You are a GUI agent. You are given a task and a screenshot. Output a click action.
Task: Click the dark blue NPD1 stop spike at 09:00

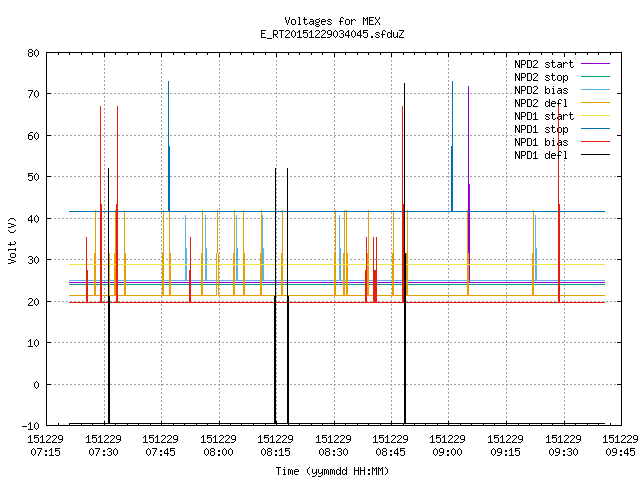point(452,146)
